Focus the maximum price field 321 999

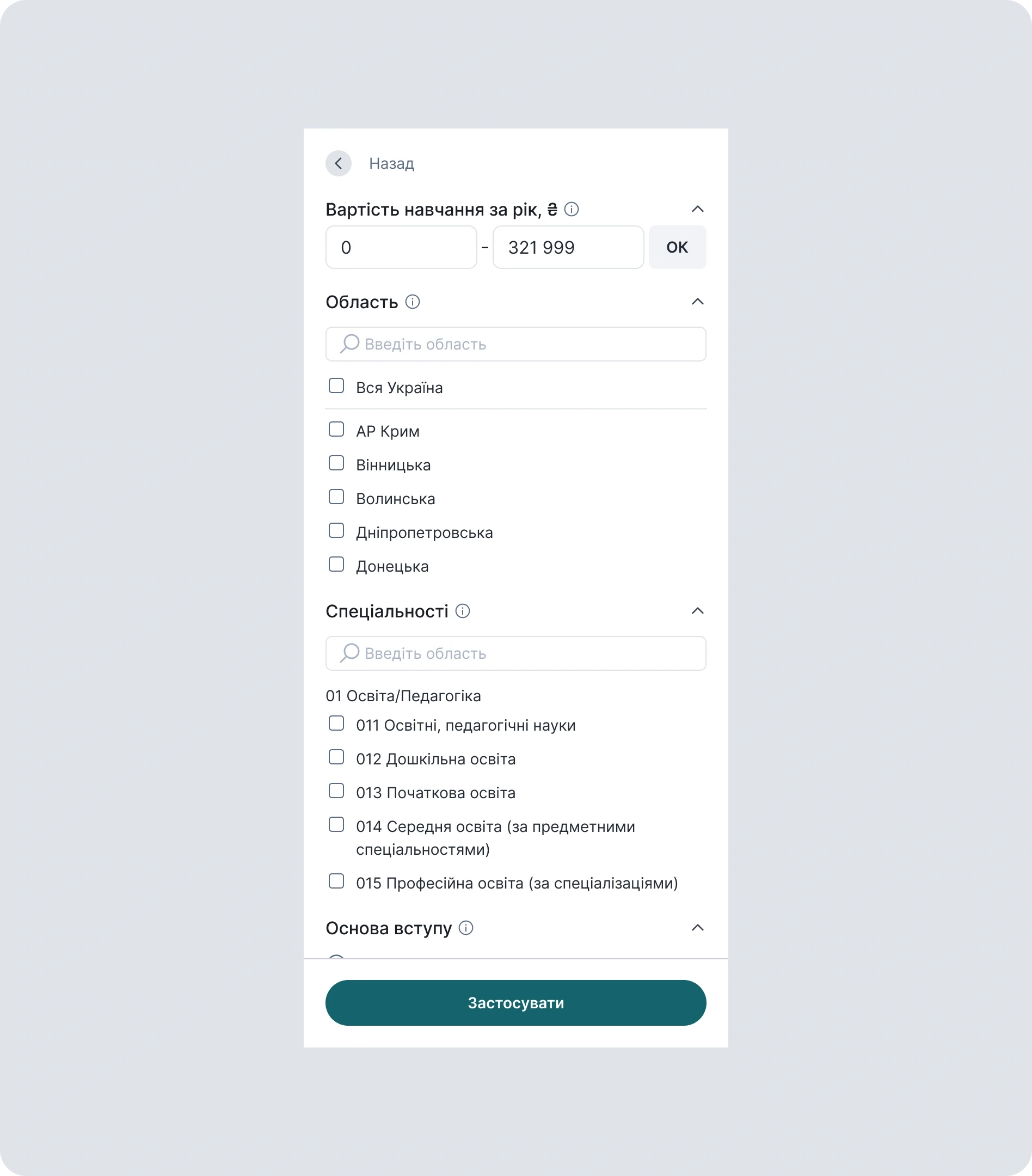coord(568,247)
